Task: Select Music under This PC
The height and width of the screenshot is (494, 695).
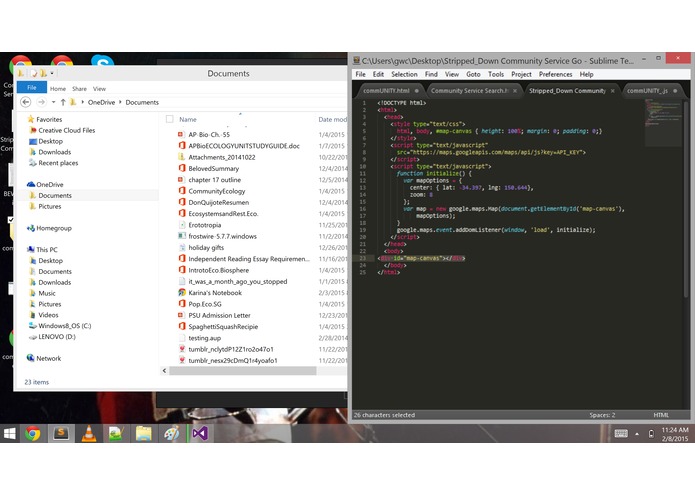Action: [47, 293]
